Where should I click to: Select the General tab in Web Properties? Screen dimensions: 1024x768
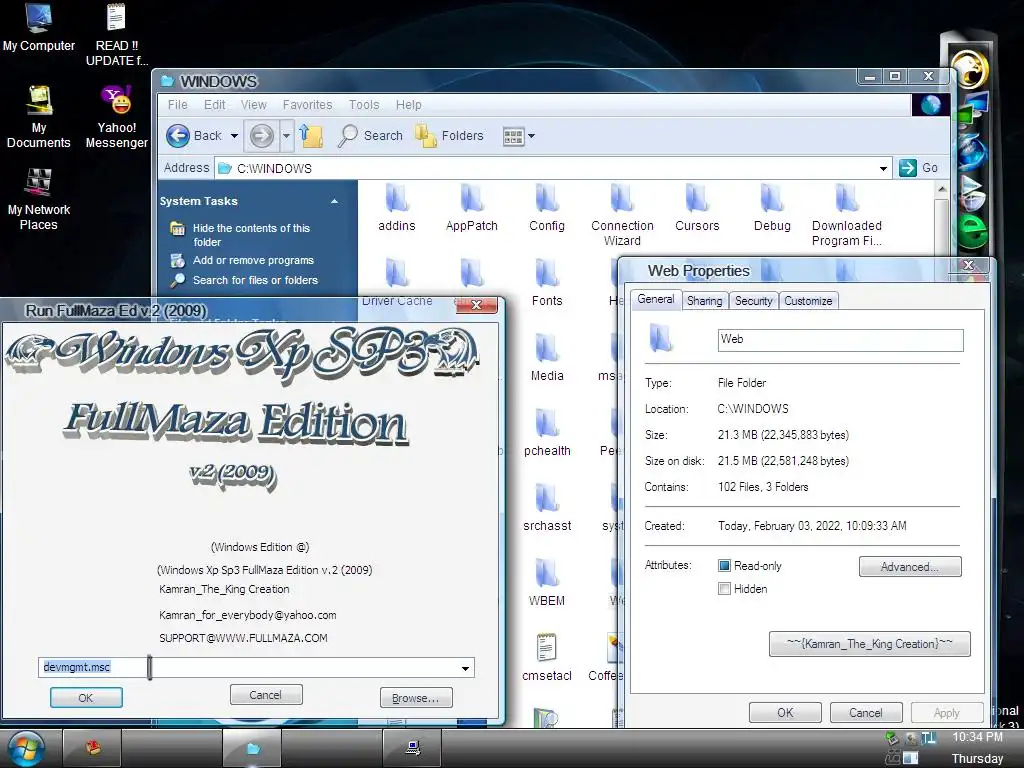[x=655, y=299]
